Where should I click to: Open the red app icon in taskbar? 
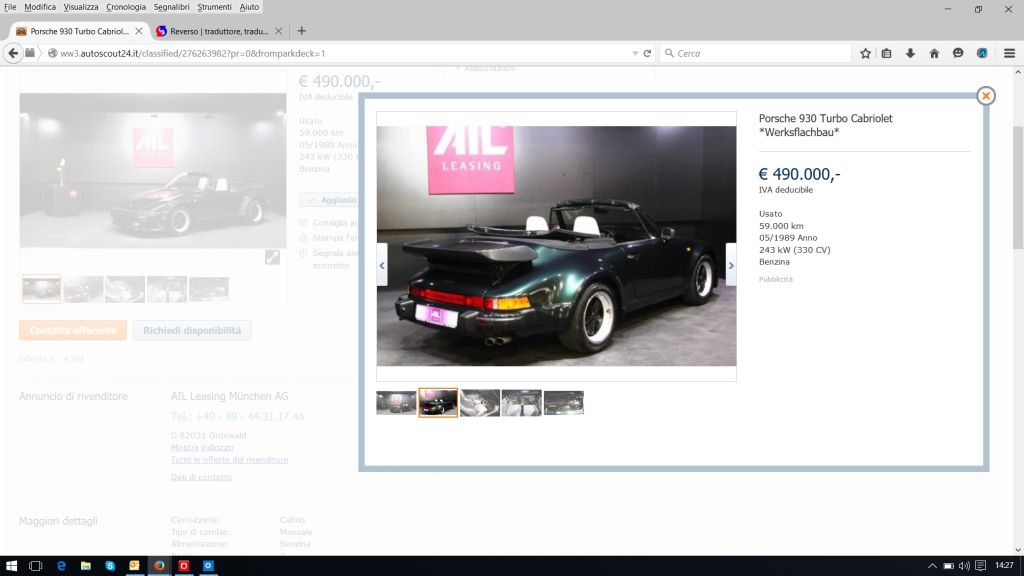pos(184,566)
